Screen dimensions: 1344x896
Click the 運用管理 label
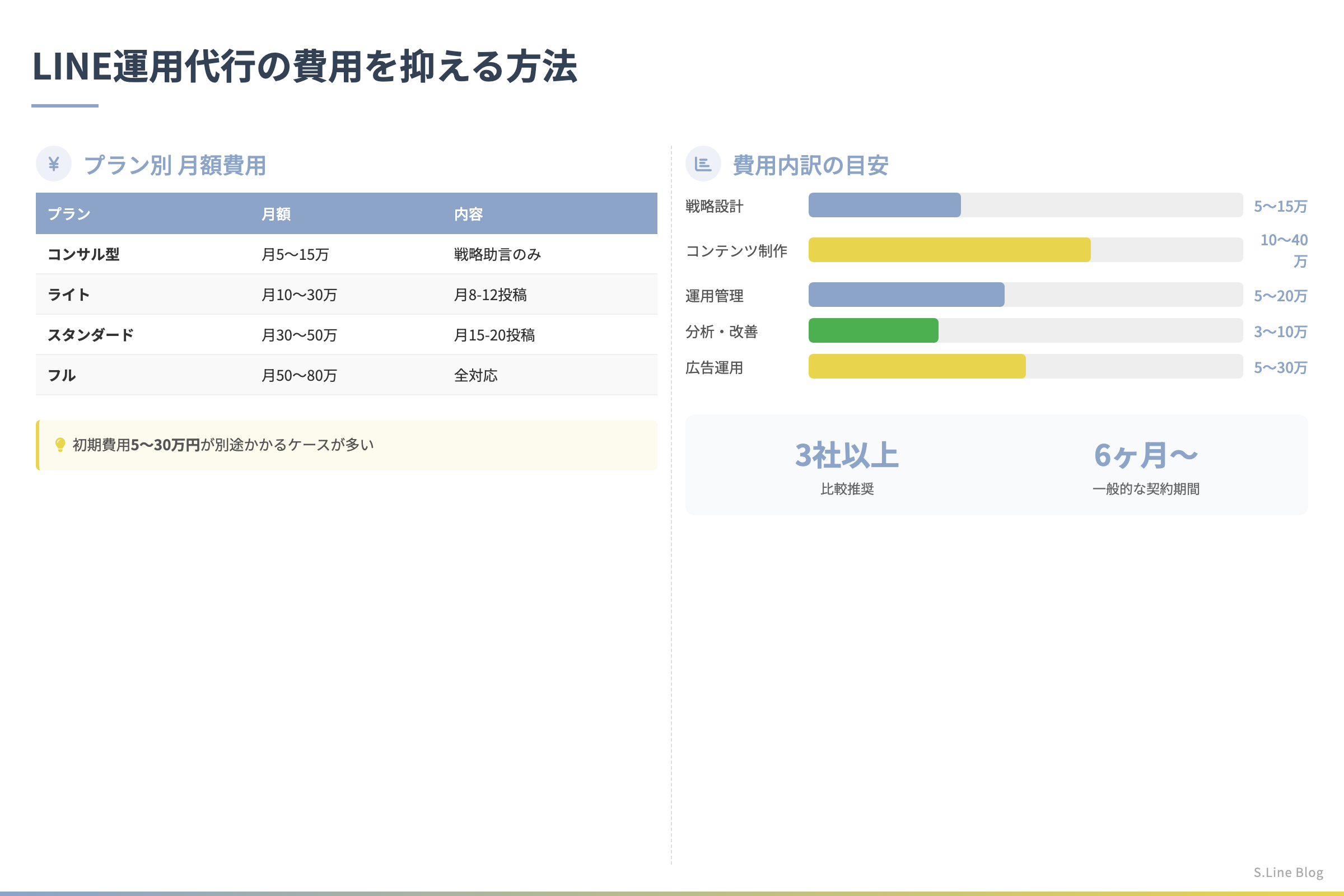click(x=715, y=296)
